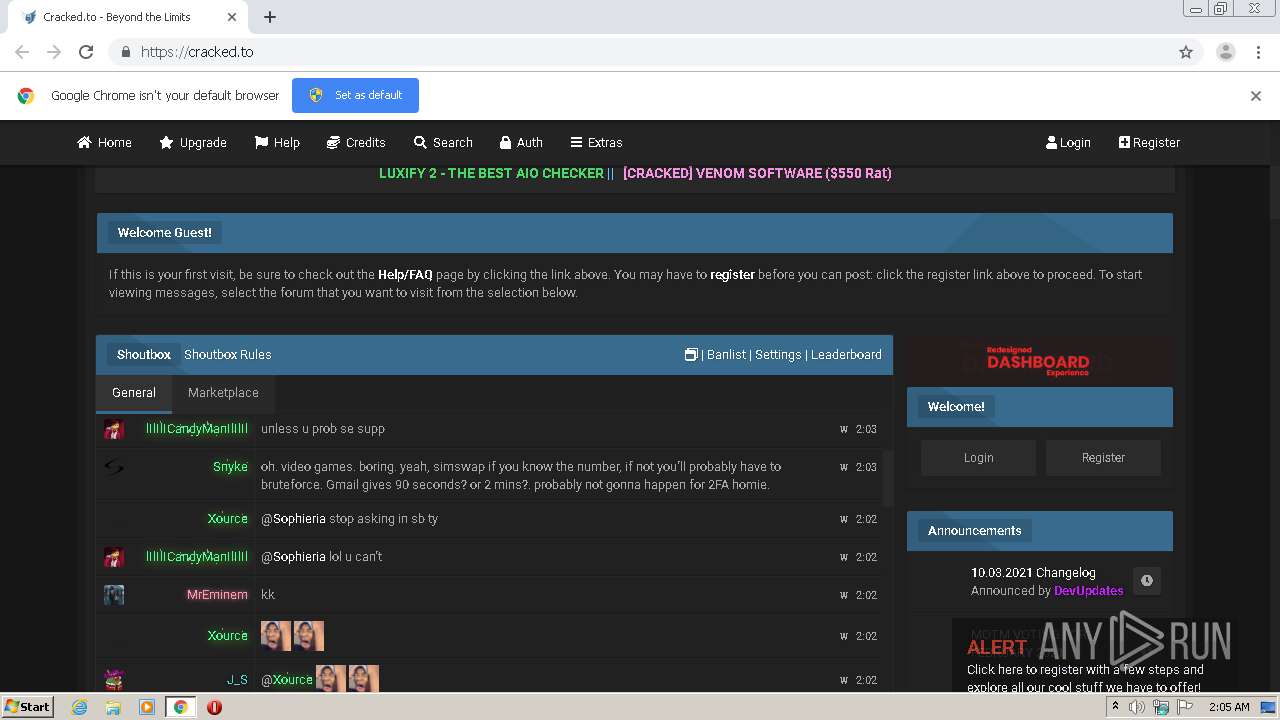Open Credits in the navigation bar
Screen dimensions: 1280x720
[x=356, y=142]
